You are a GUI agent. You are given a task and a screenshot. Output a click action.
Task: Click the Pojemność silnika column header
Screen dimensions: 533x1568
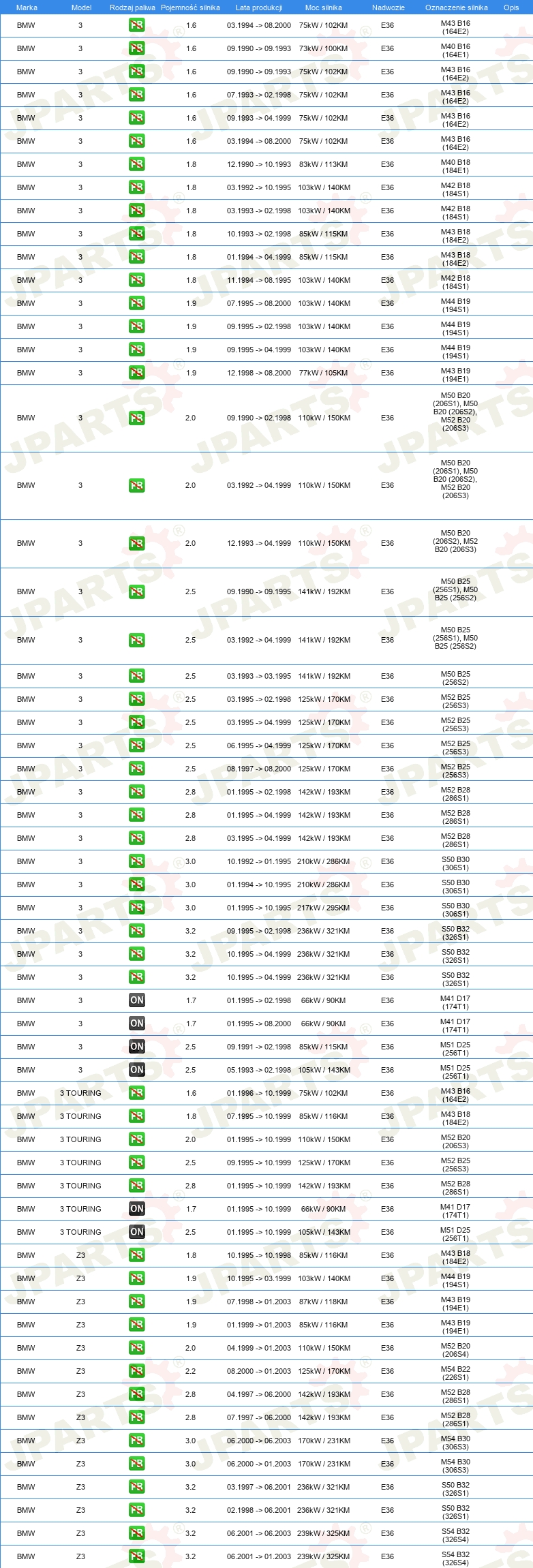[x=190, y=7]
